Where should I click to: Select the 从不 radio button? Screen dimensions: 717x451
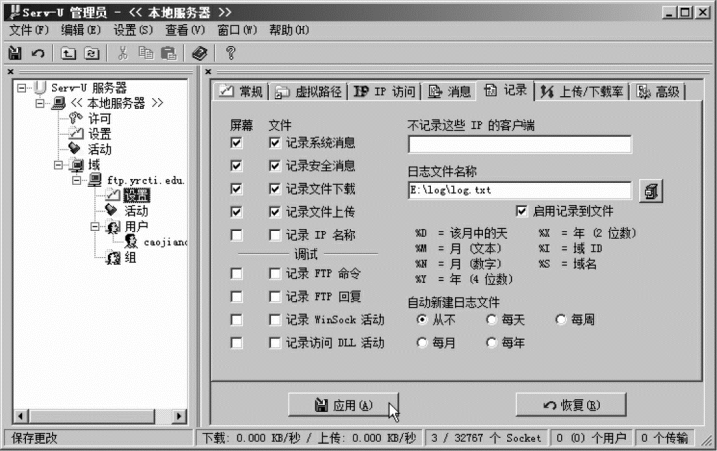(x=422, y=319)
